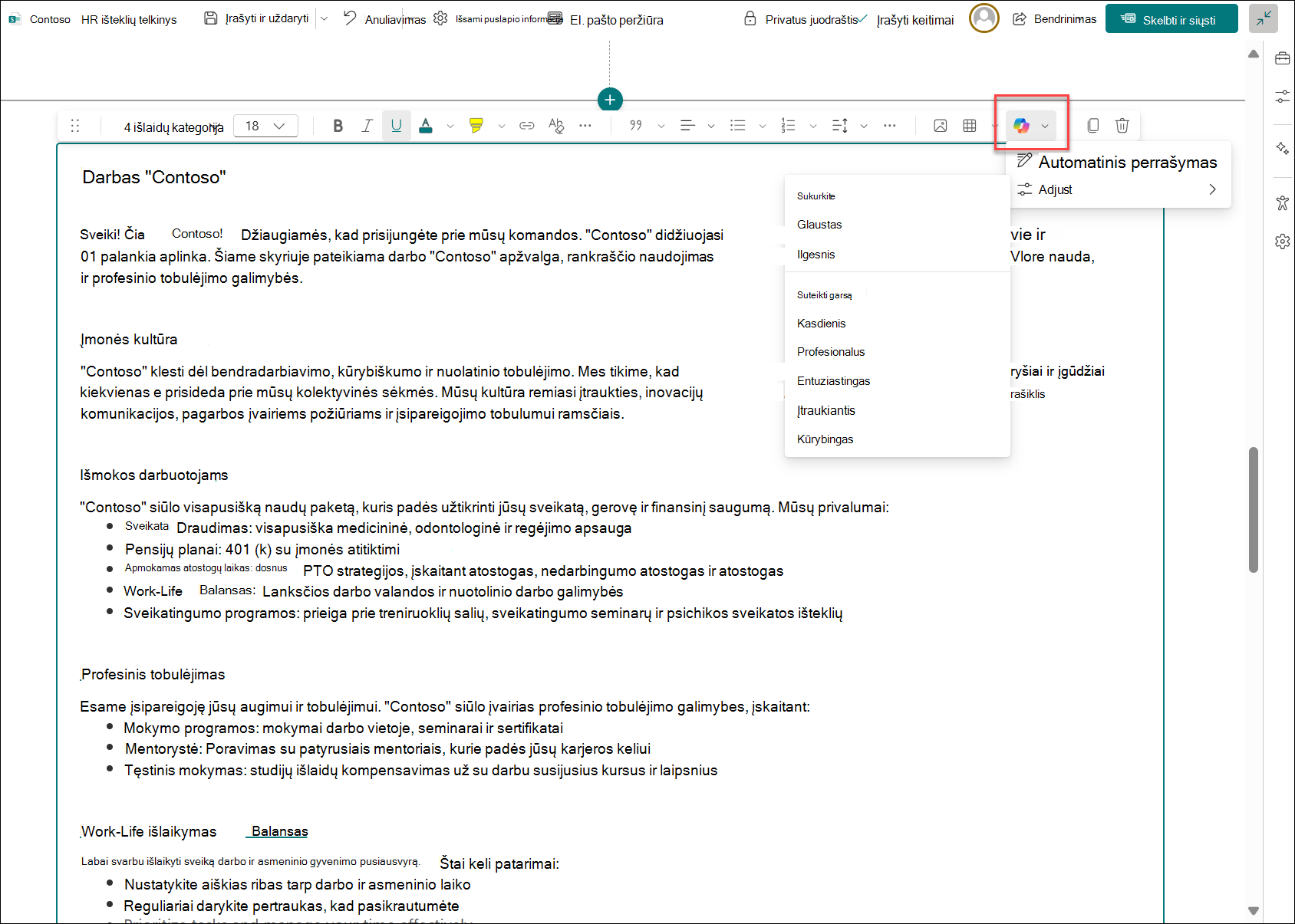This screenshot has height=924, width=1295.
Task: Click Įrašyti ir uždaryti button
Action: (x=257, y=18)
